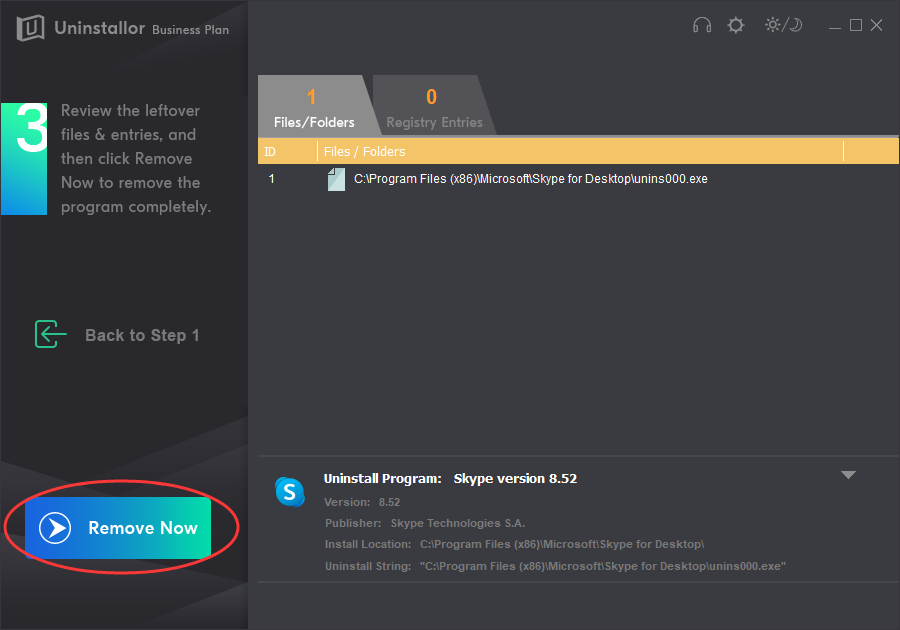The height and width of the screenshot is (630, 900).
Task: Click the Skype logo icon
Action: [x=289, y=492]
